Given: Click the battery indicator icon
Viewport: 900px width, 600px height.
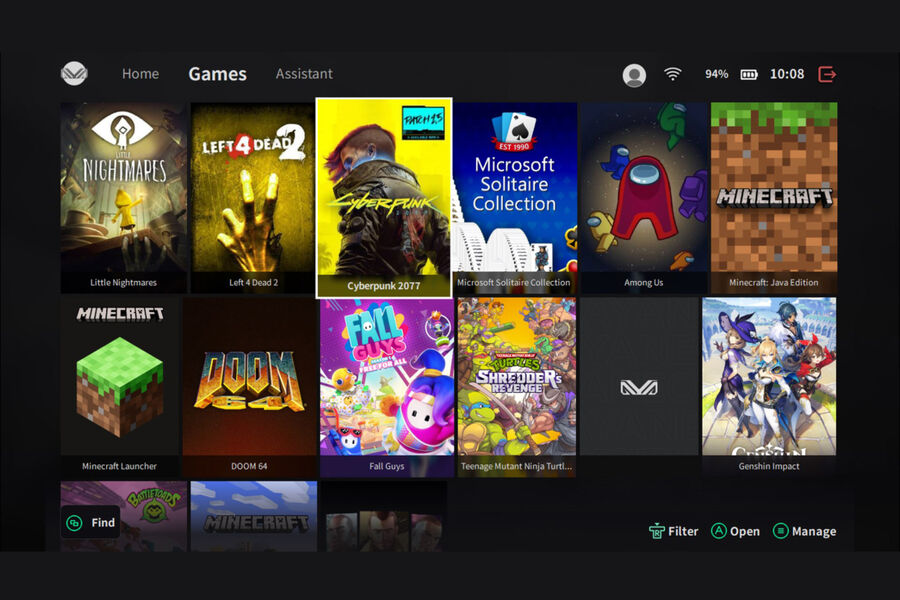Looking at the screenshot, I should pos(749,74).
